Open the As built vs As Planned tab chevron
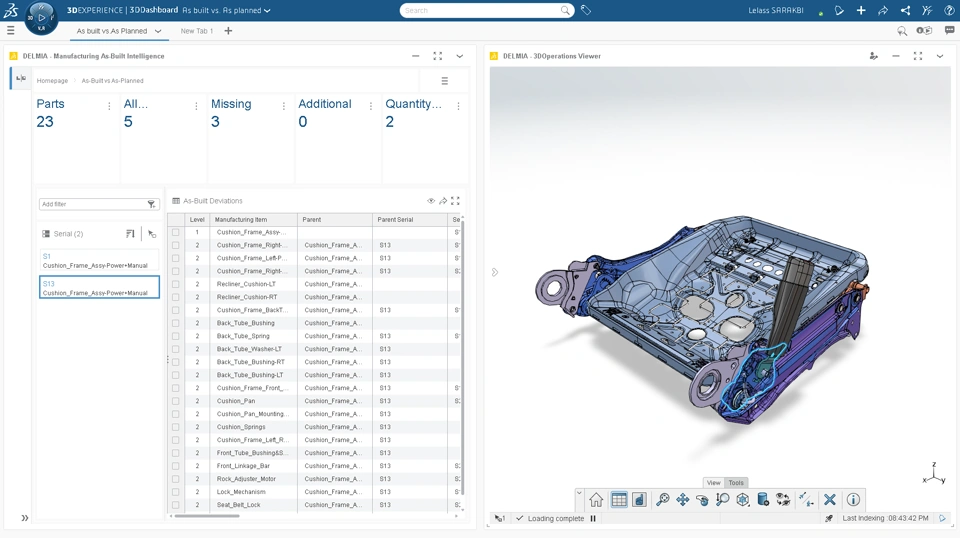This screenshot has height=538, width=960. point(158,31)
